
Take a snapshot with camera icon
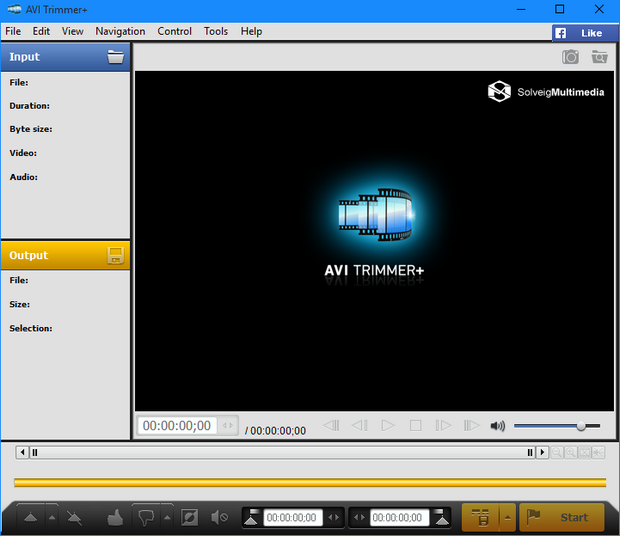(570, 57)
